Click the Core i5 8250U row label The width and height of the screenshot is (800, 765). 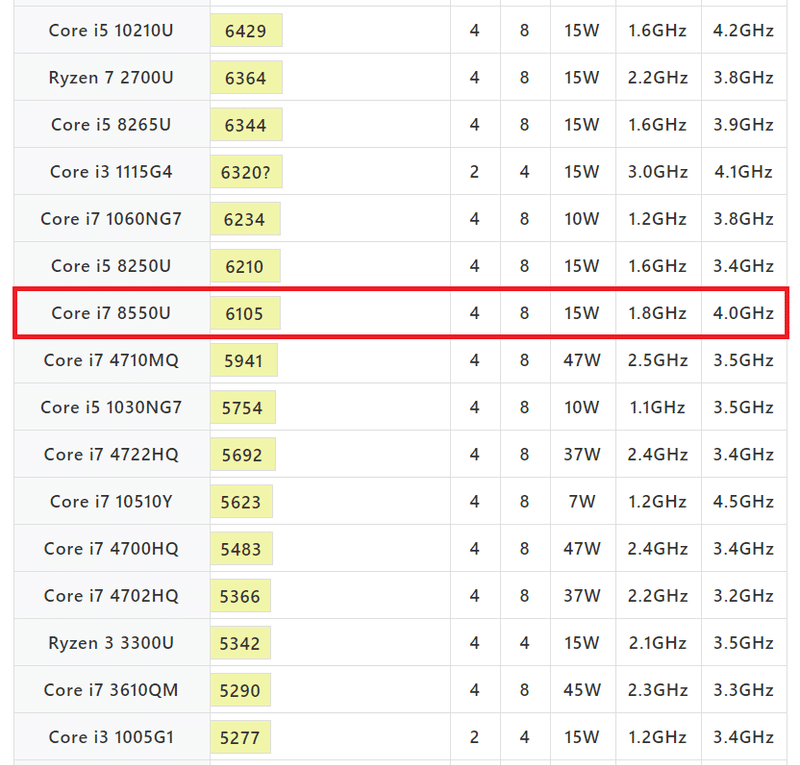[111, 266]
